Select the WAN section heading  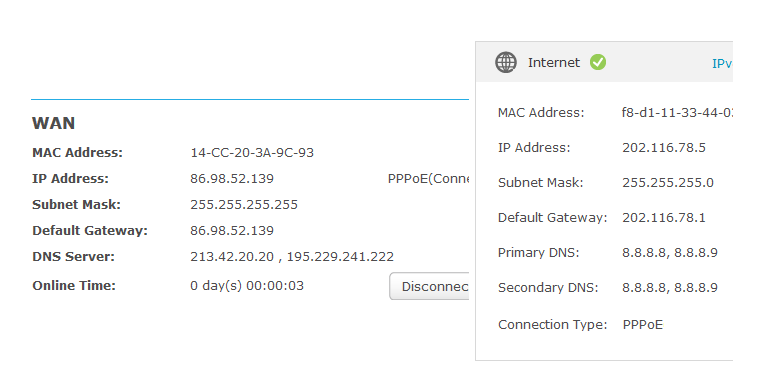point(54,123)
